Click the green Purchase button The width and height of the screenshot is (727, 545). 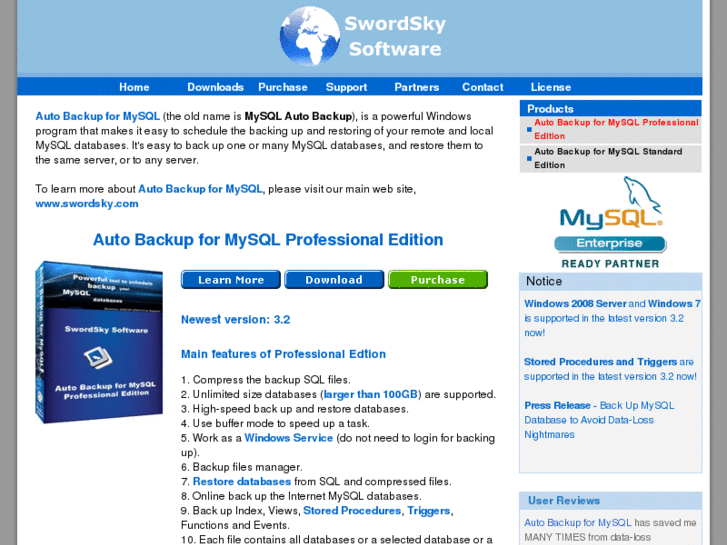(438, 280)
